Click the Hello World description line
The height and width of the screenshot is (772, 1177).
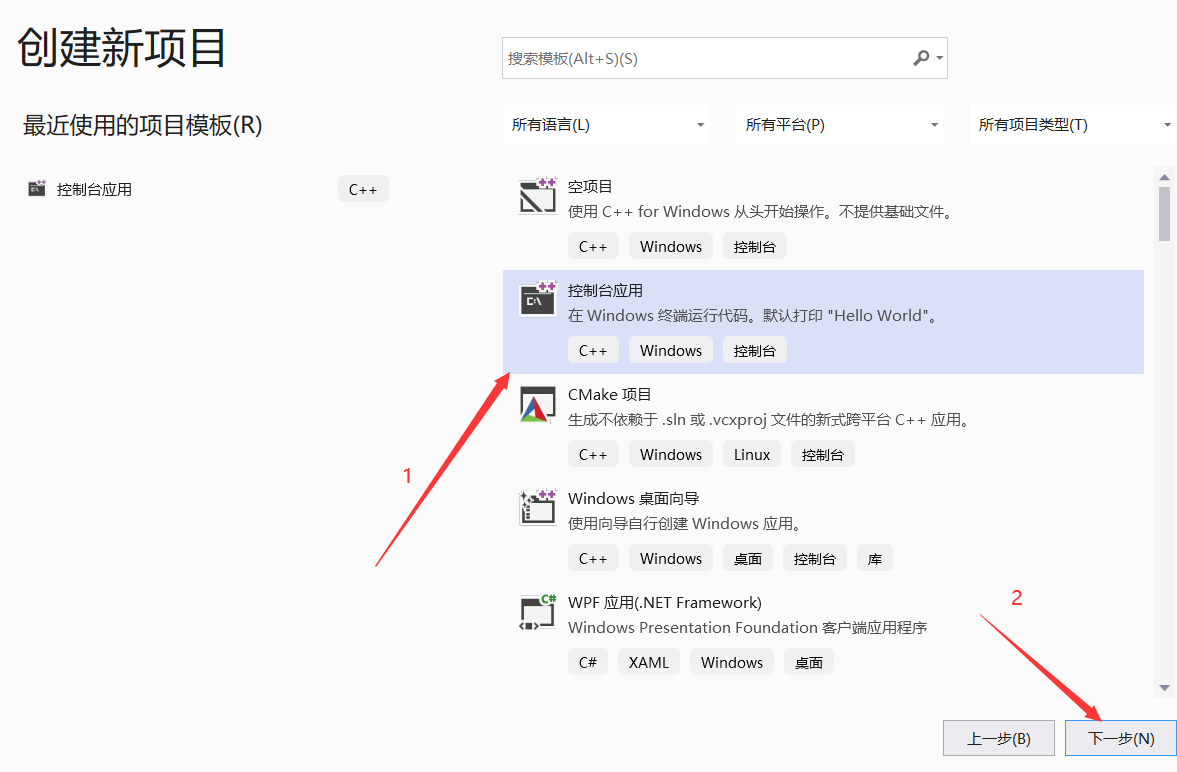pos(753,315)
